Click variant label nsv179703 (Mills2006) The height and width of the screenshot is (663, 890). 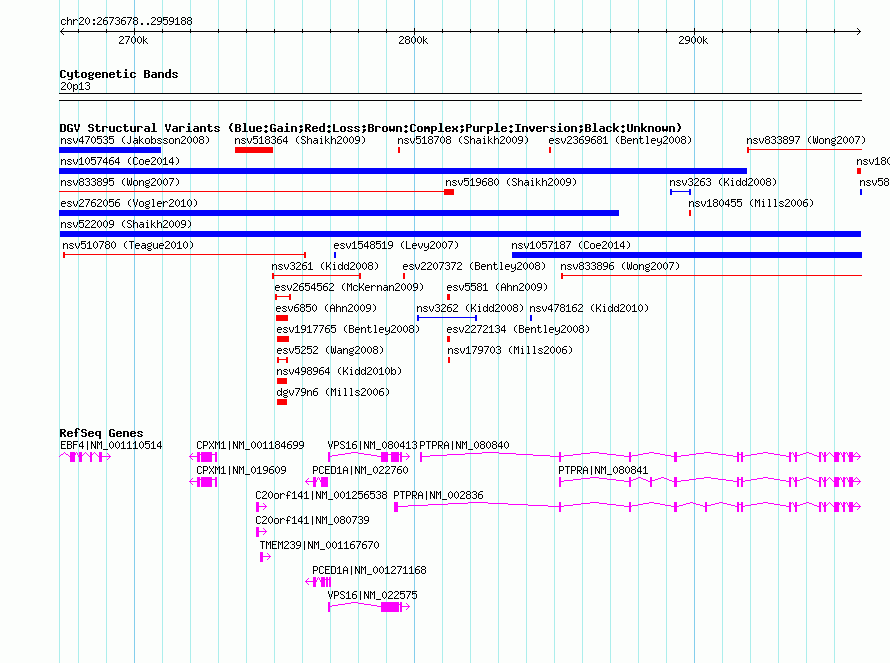click(x=510, y=350)
